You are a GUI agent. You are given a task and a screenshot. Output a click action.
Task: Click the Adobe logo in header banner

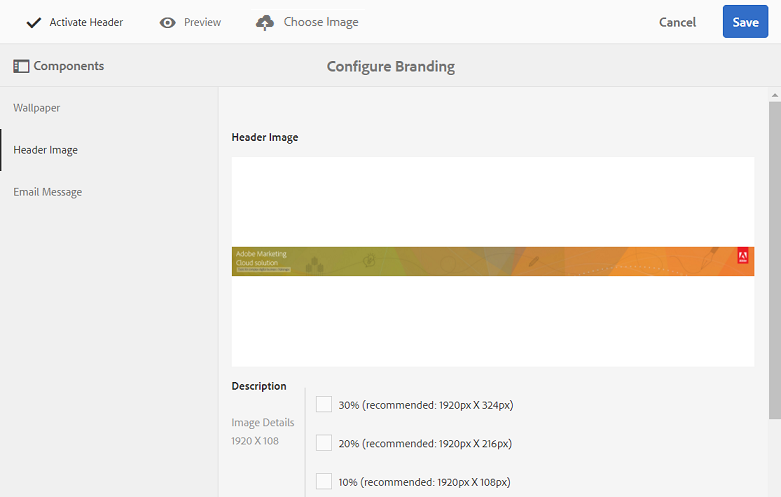[x=743, y=256]
